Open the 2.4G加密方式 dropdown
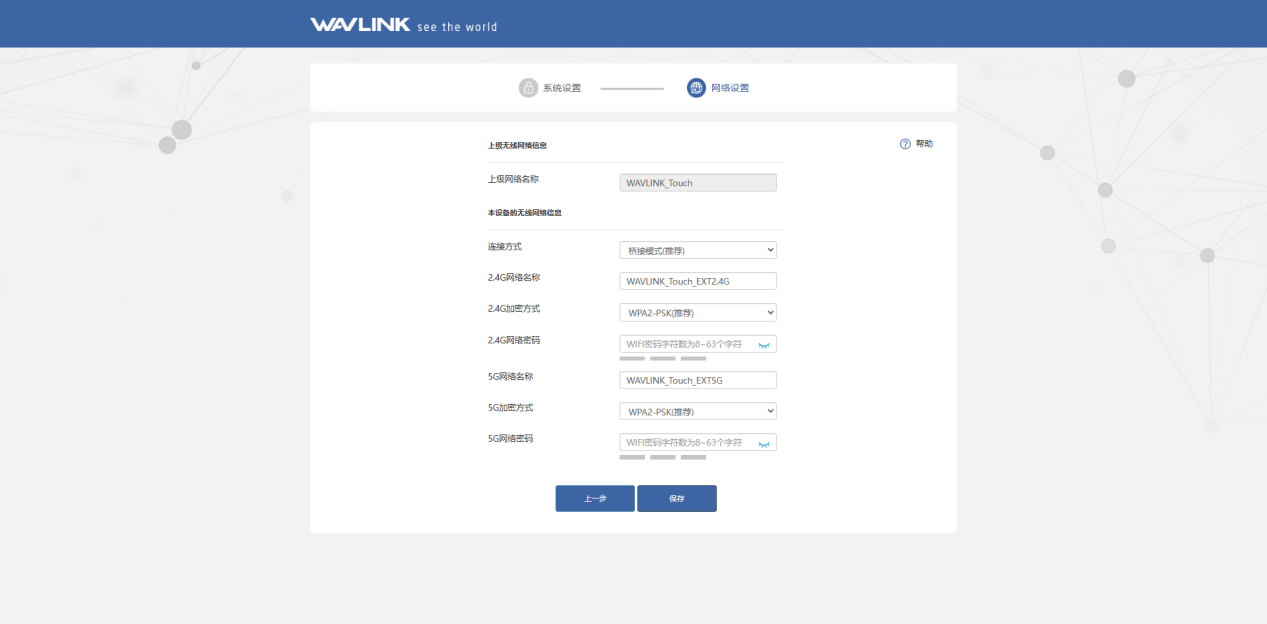Viewport: 1267px width, 624px height. click(698, 312)
